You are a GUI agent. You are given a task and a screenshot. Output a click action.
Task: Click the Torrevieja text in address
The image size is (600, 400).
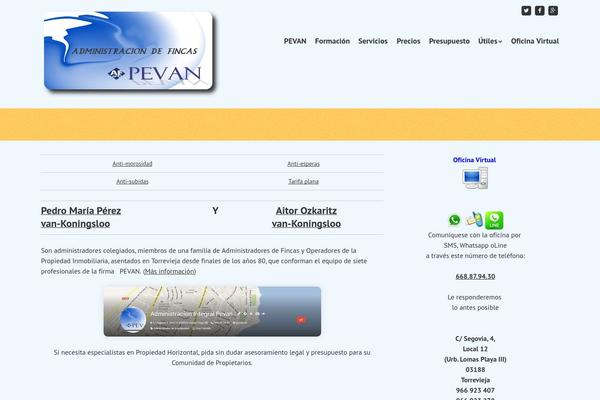(475, 380)
